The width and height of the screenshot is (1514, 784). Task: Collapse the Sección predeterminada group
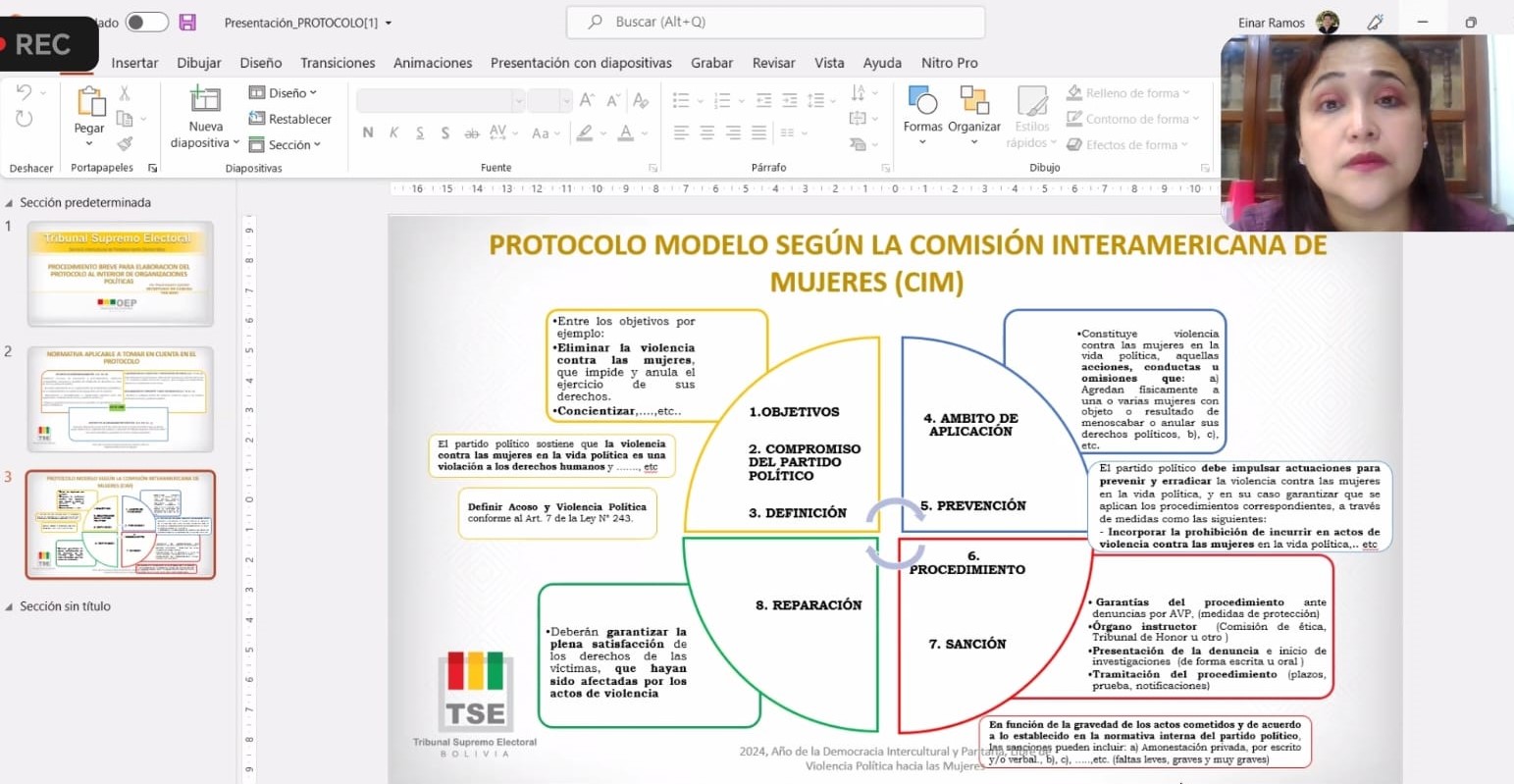click(10, 203)
